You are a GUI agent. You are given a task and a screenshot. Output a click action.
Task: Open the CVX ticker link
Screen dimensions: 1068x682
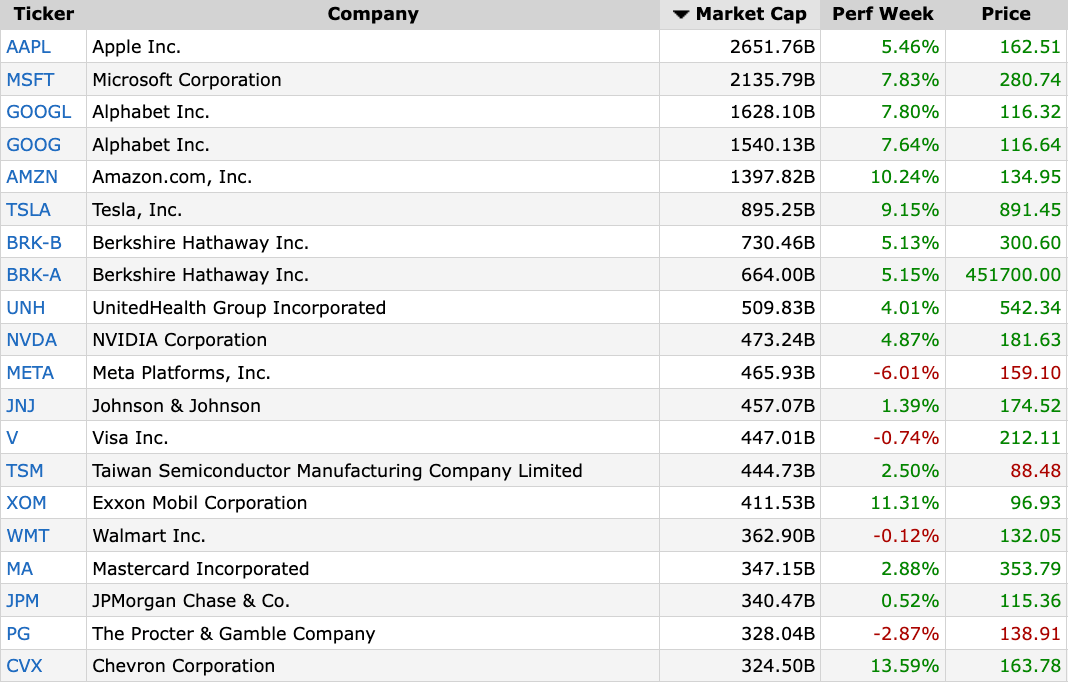24,666
